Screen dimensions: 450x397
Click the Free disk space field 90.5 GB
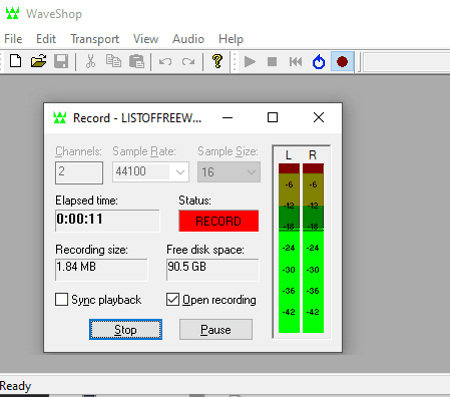coord(212,270)
